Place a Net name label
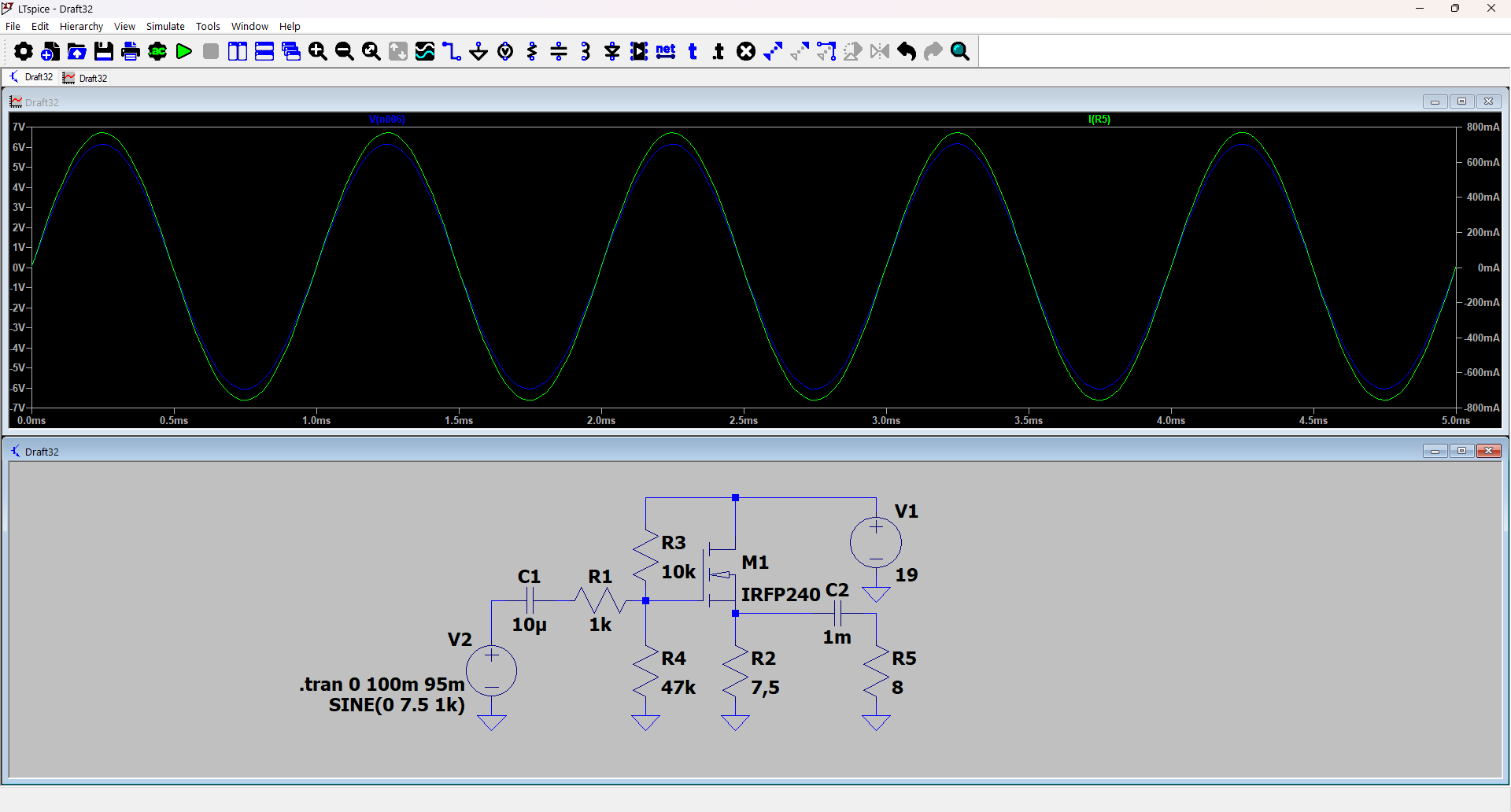The height and width of the screenshot is (812, 1511). [x=666, y=52]
